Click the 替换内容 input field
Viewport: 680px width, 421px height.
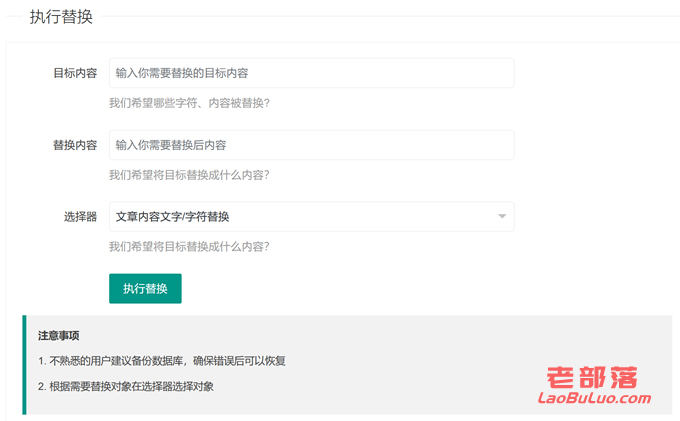[311, 145]
